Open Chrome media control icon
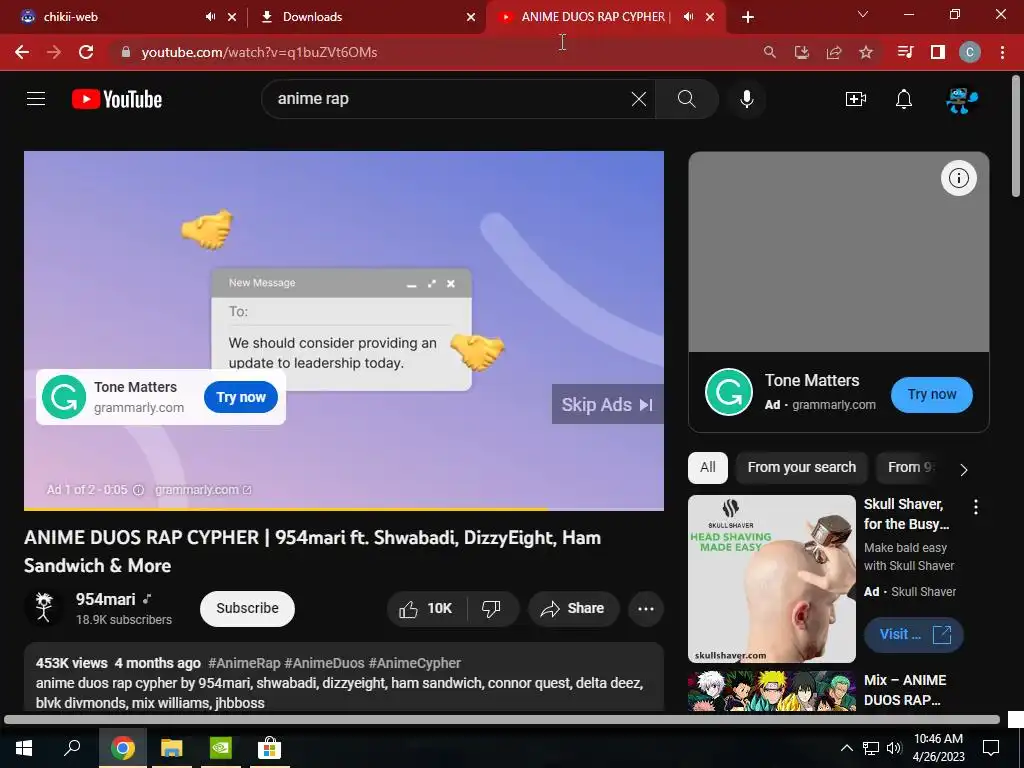The width and height of the screenshot is (1024, 768). [x=905, y=52]
